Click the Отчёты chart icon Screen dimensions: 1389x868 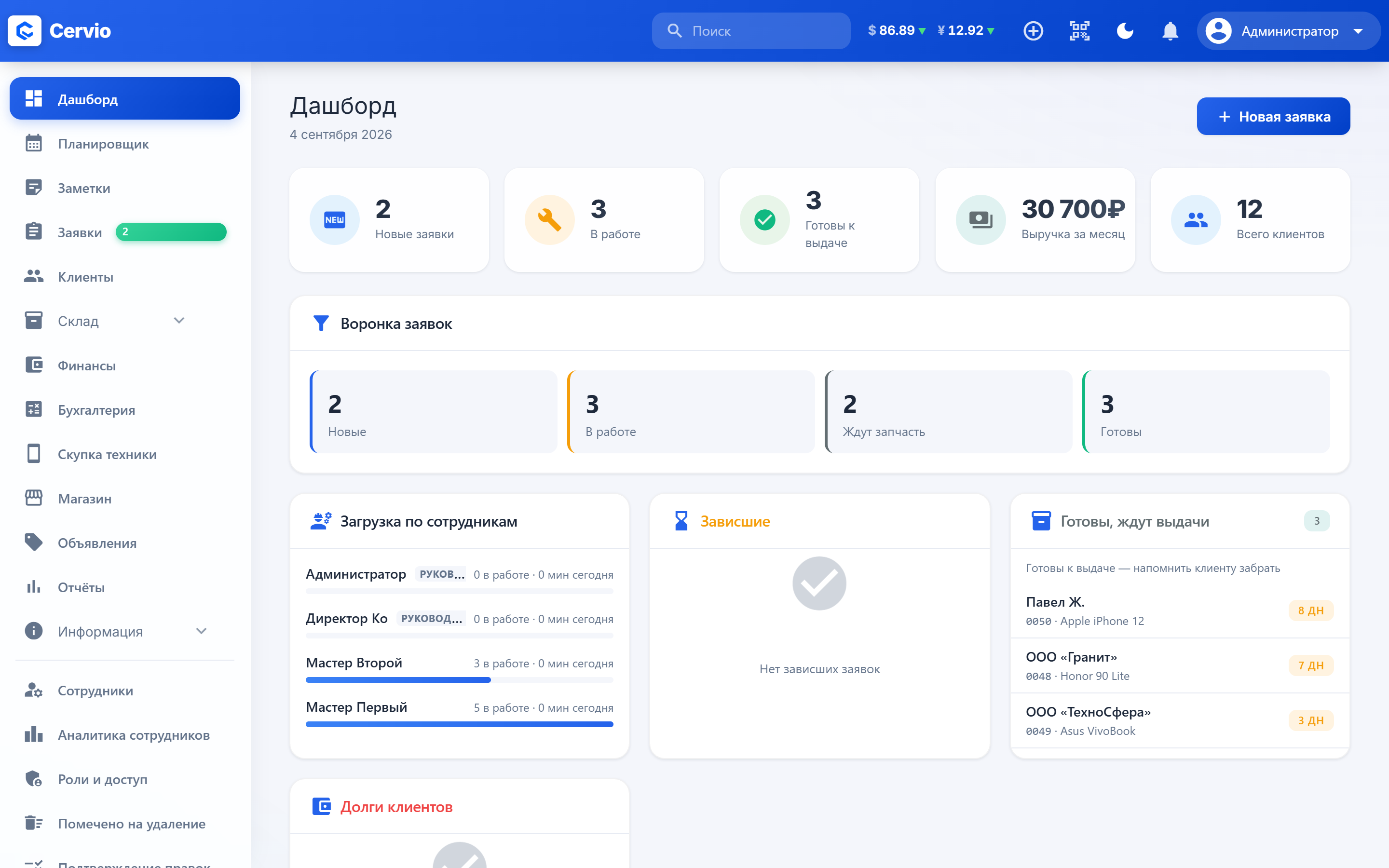click(34, 587)
